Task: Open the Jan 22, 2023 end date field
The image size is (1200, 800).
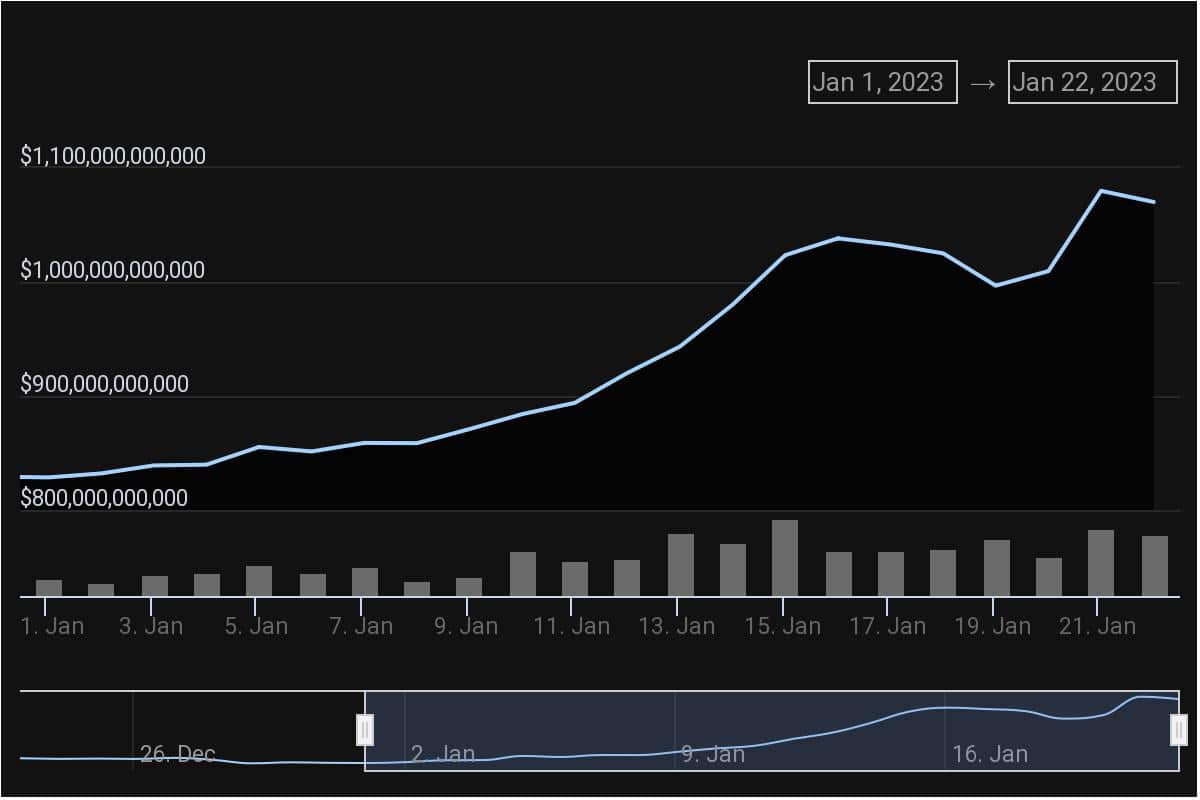Action: 1093,82
